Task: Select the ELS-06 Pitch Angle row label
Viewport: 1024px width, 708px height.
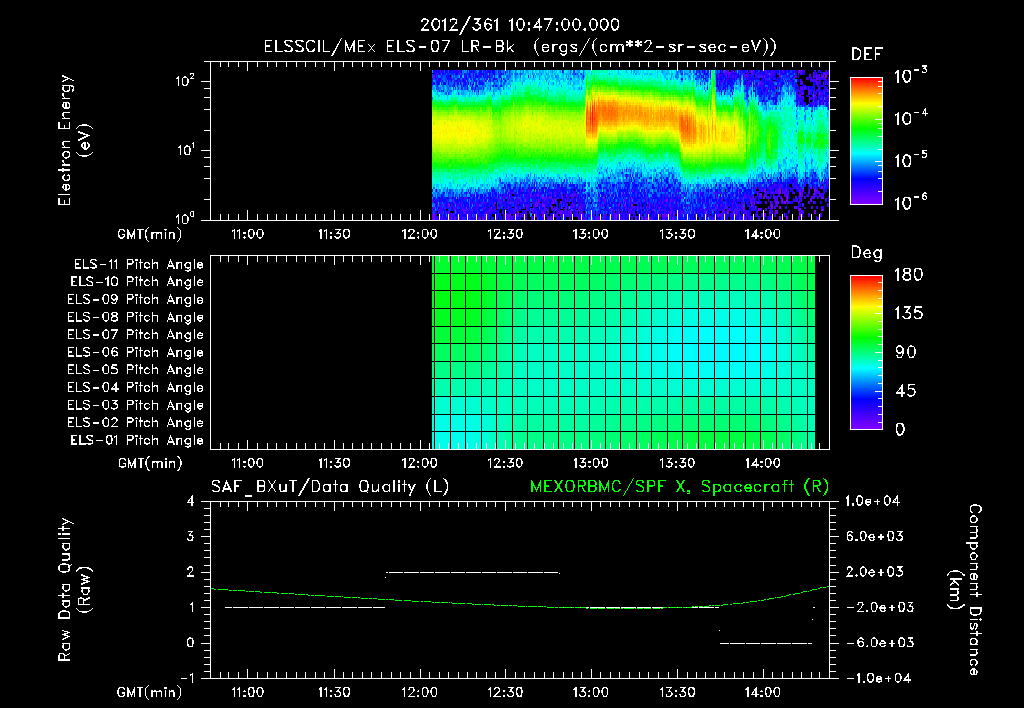Action: tap(135, 352)
